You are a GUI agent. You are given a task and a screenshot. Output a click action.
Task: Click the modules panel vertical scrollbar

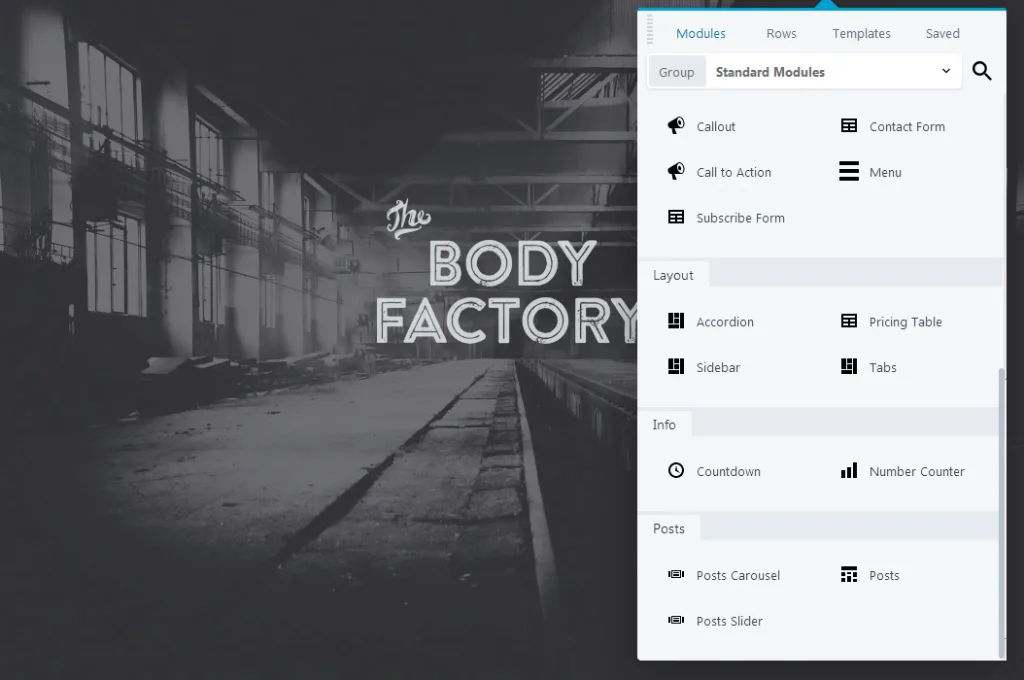[x=1002, y=512]
